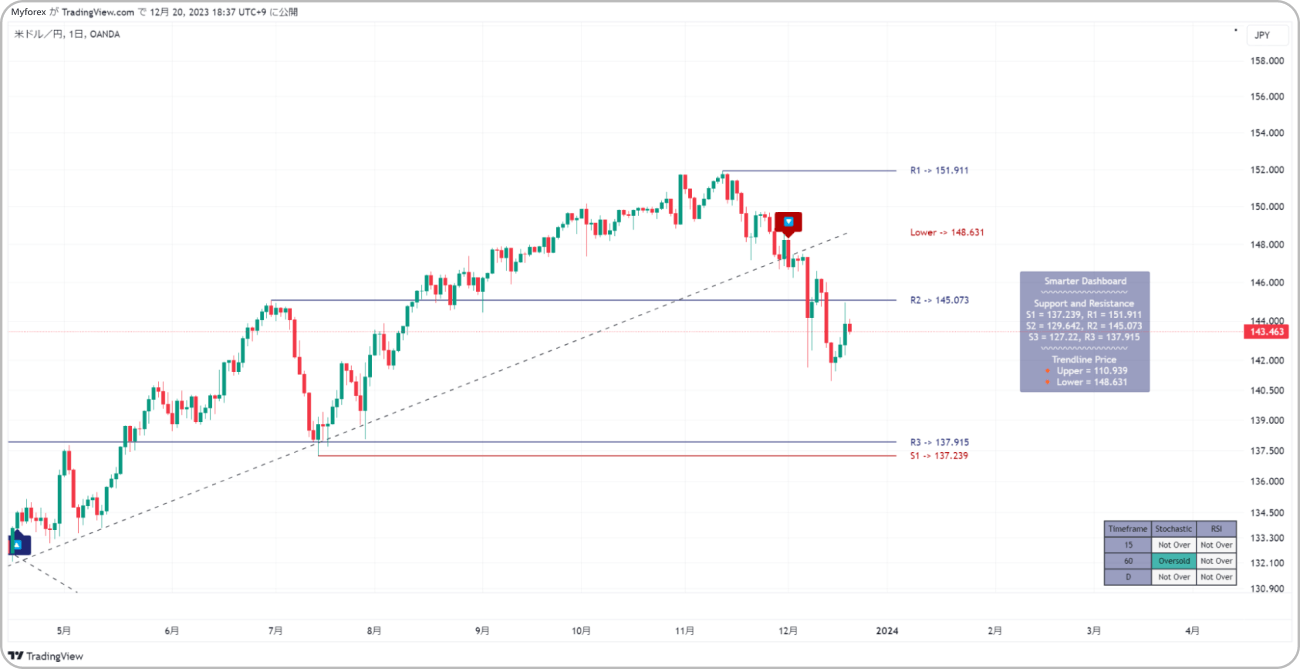This screenshot has width=1300, height=669.
Task: Click the red down-arrow sell signal marker
Action: pyautogui.click(x=789, y=221)
